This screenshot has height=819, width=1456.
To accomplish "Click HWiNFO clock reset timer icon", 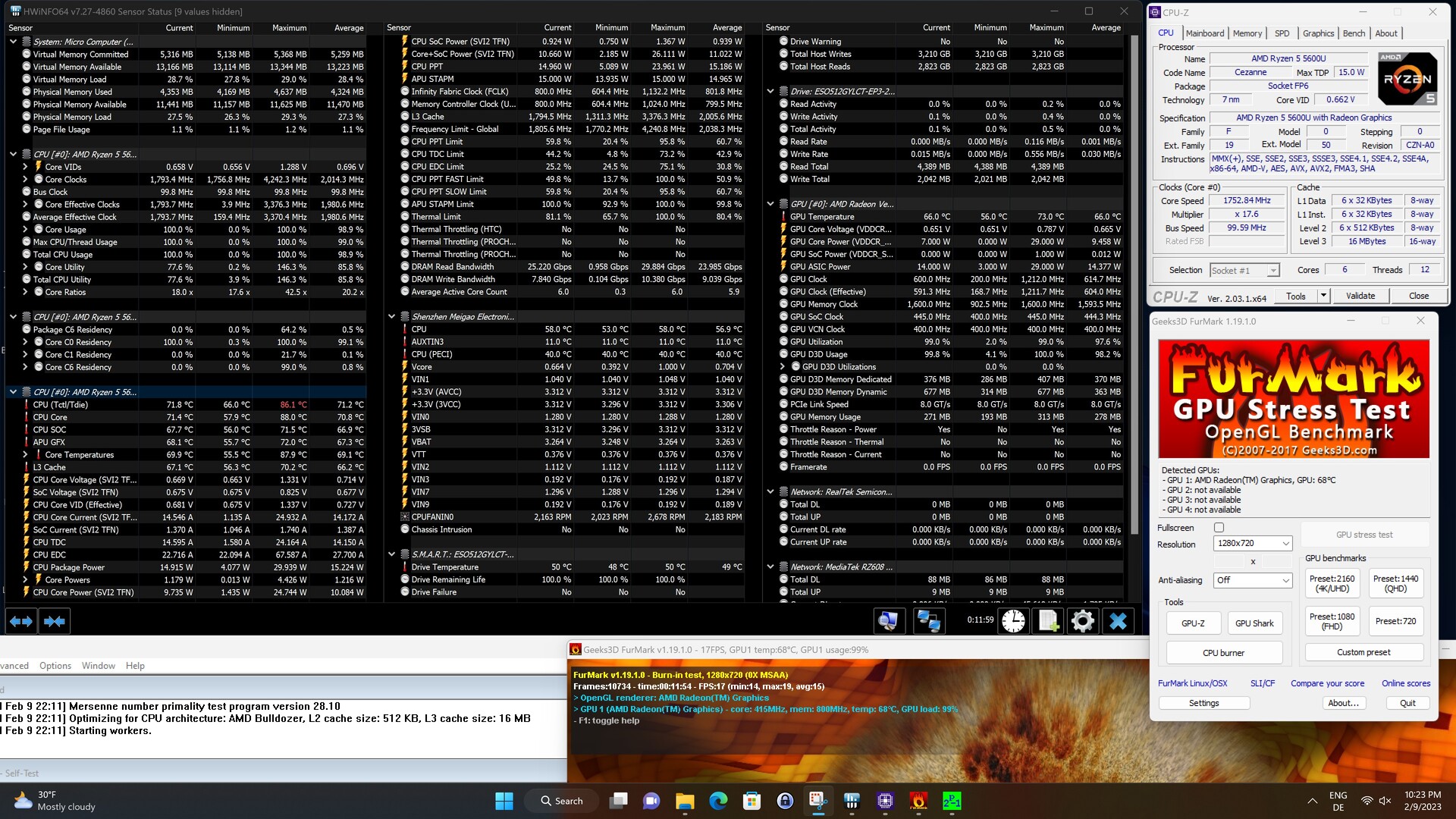I will (x=1013, y=621).
